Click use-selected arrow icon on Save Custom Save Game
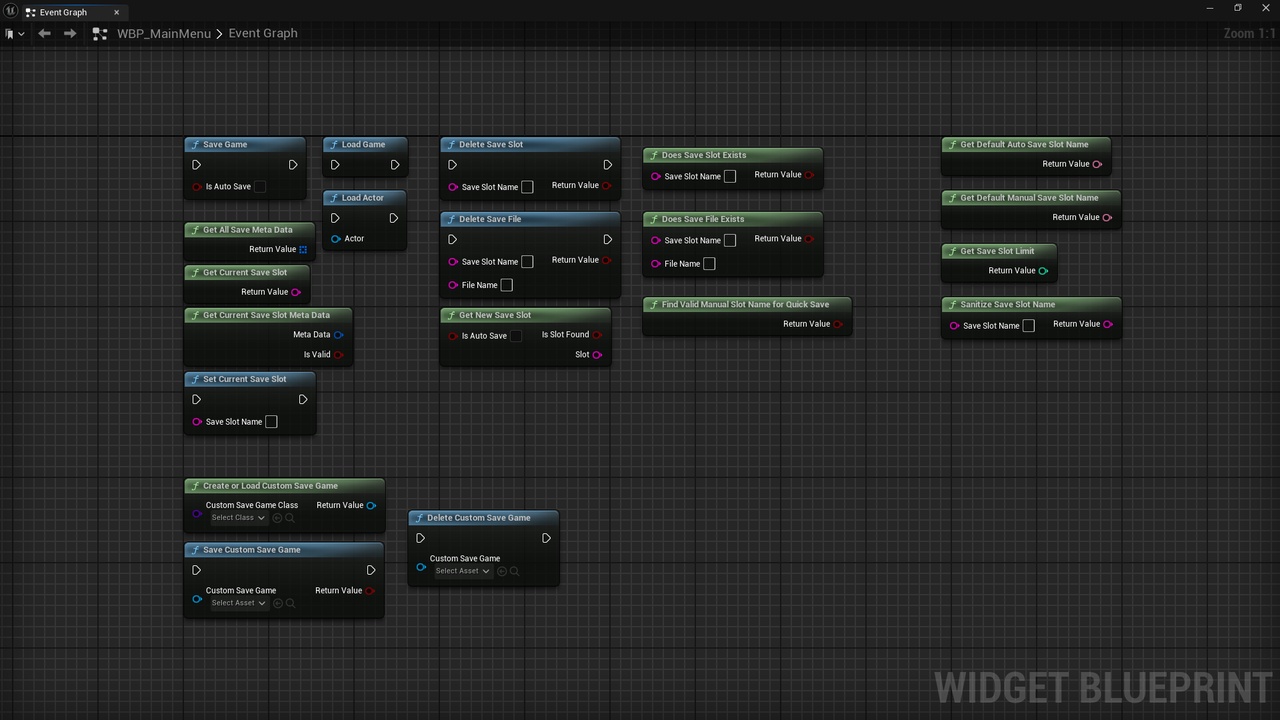 (278, 603)
